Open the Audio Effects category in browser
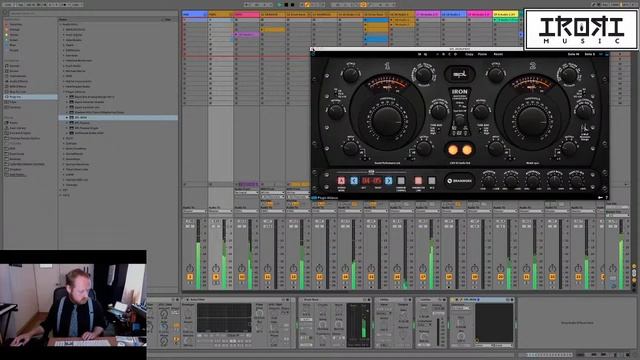640x360 pixels. (18, 81)
